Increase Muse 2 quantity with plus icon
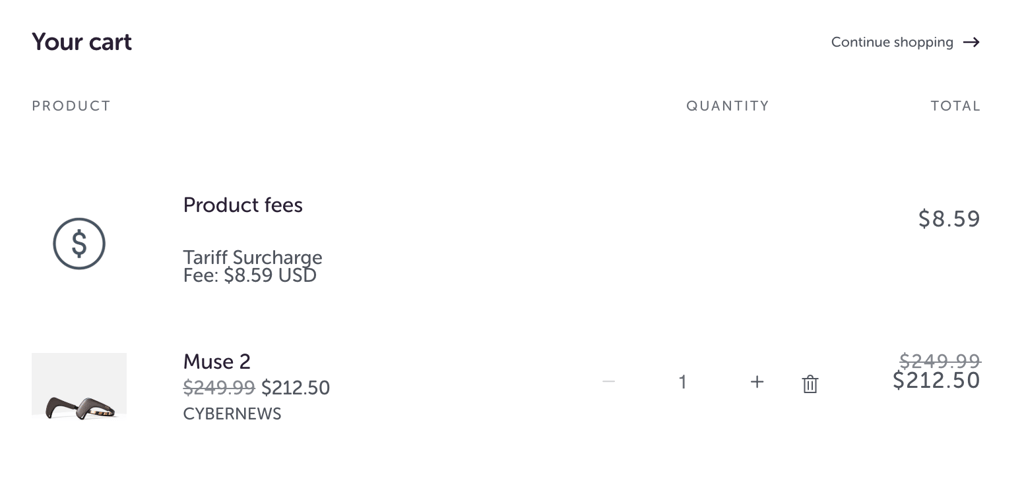This screenshot has height=482, width=1024. (757, 381)
